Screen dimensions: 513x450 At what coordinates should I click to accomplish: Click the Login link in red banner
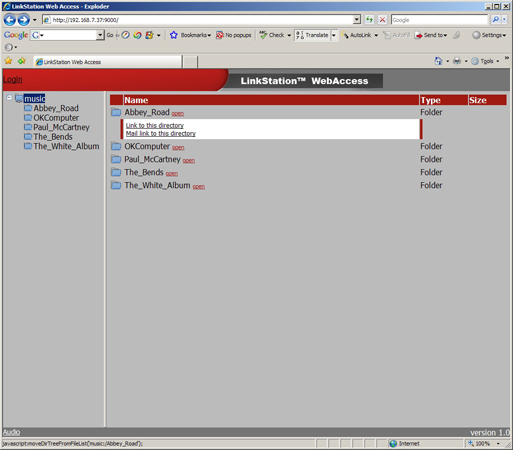(13, 79)
